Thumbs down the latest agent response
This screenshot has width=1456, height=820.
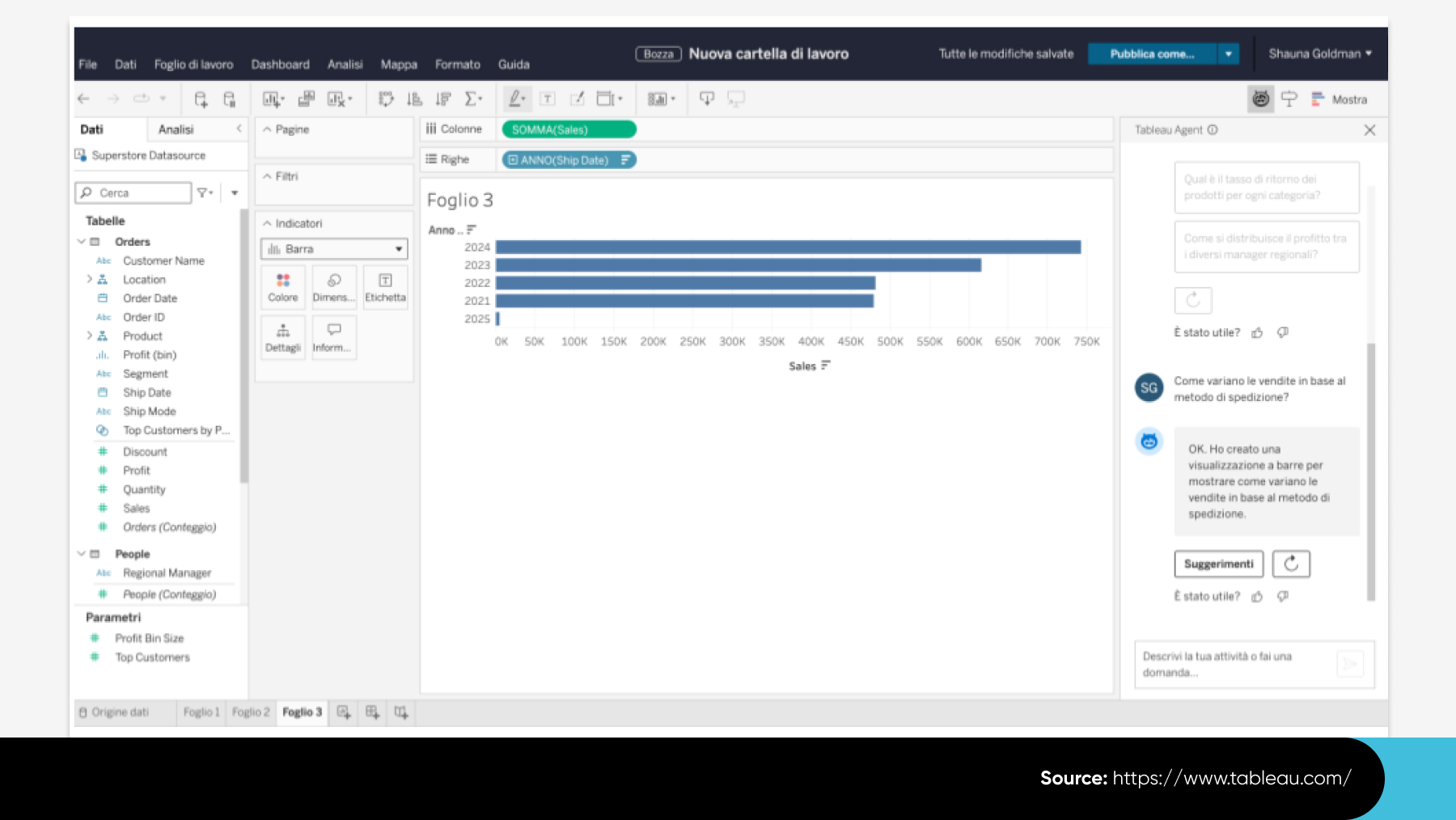pos(1283,597)
